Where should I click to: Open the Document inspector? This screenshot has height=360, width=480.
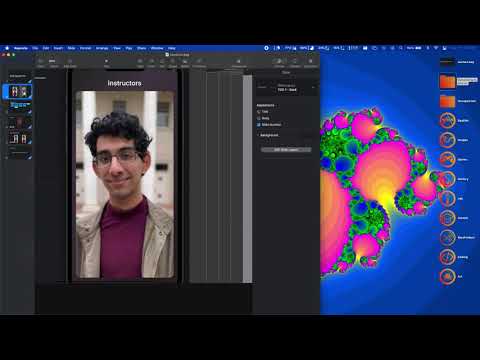point(310,63)
